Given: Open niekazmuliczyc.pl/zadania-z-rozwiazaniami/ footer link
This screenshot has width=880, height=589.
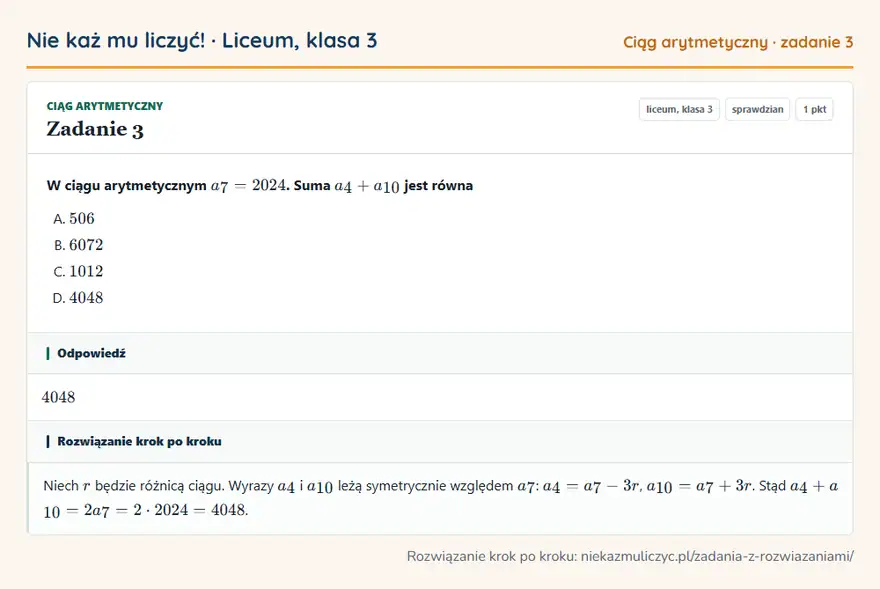Looking at the screenshot, I should (717, 556).
